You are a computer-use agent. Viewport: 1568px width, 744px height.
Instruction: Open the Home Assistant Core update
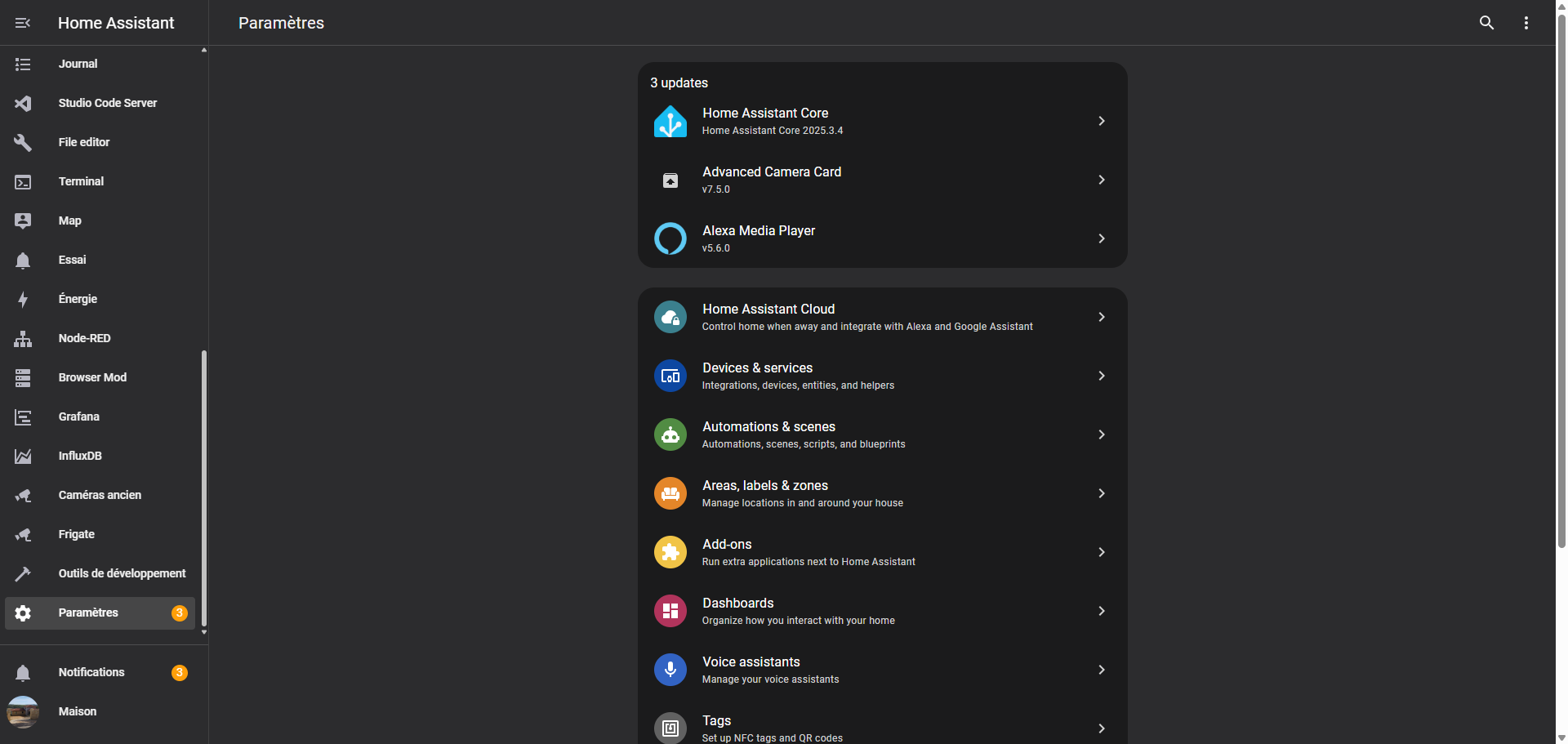[882, 121]
